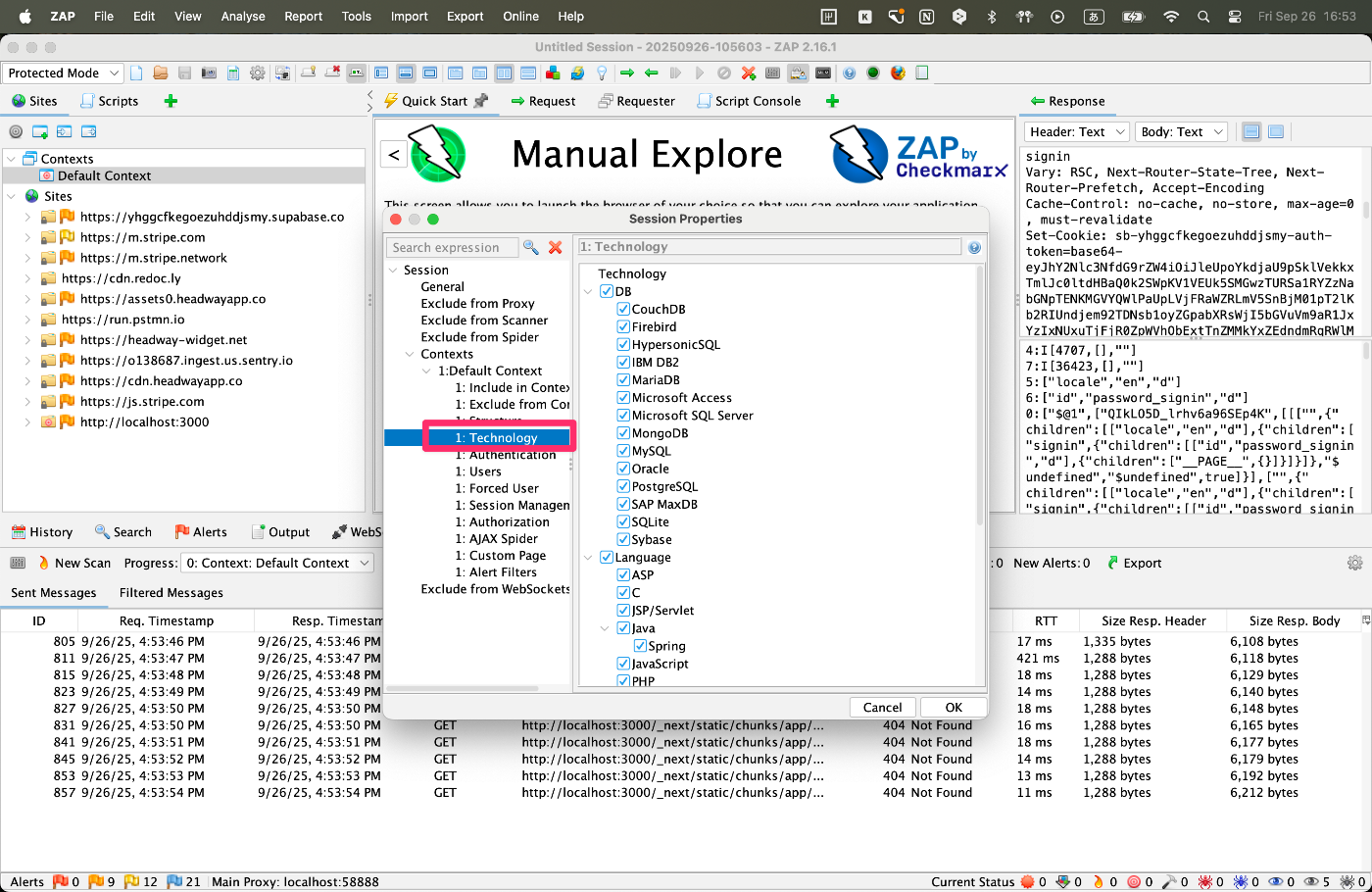Uncheck the Firebird checkbox
The height and width of the screenshot is (892, 1372).
pyautogui.click(x=623, y=326)
